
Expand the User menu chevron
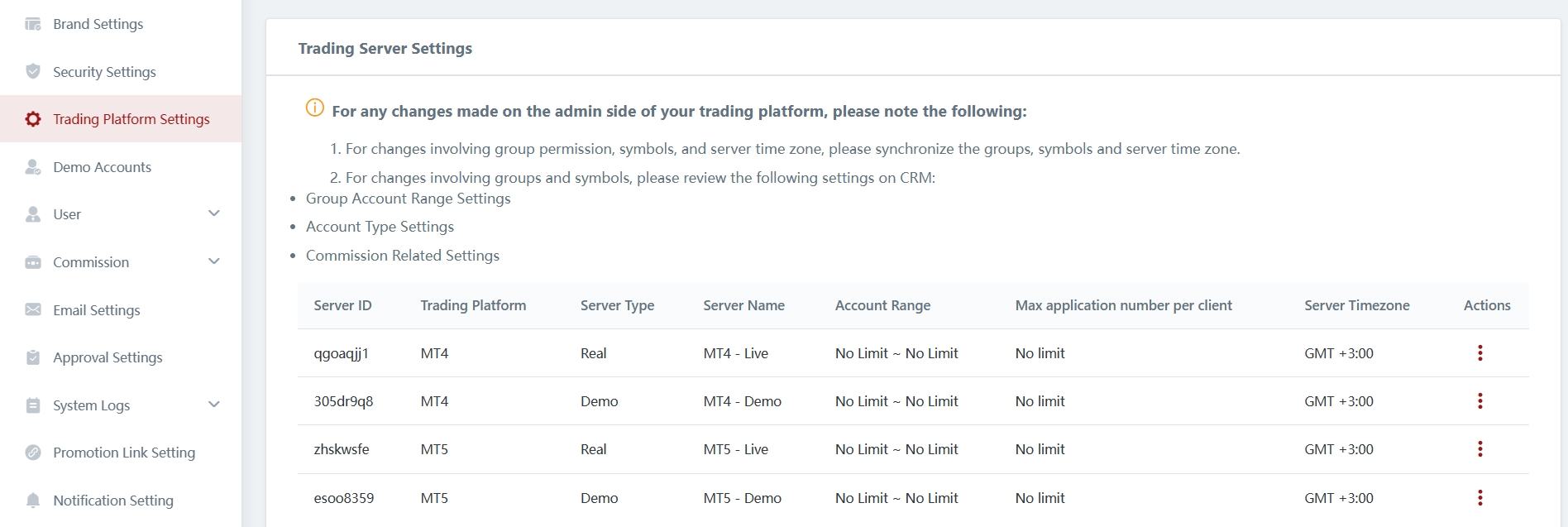pos(214,213)
